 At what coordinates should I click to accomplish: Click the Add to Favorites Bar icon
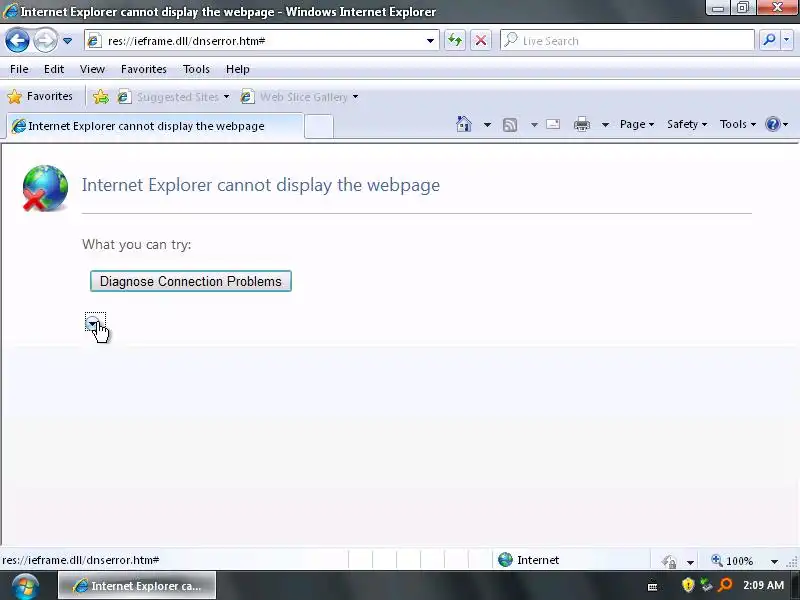pyautogui.click(x=101, y=96)
